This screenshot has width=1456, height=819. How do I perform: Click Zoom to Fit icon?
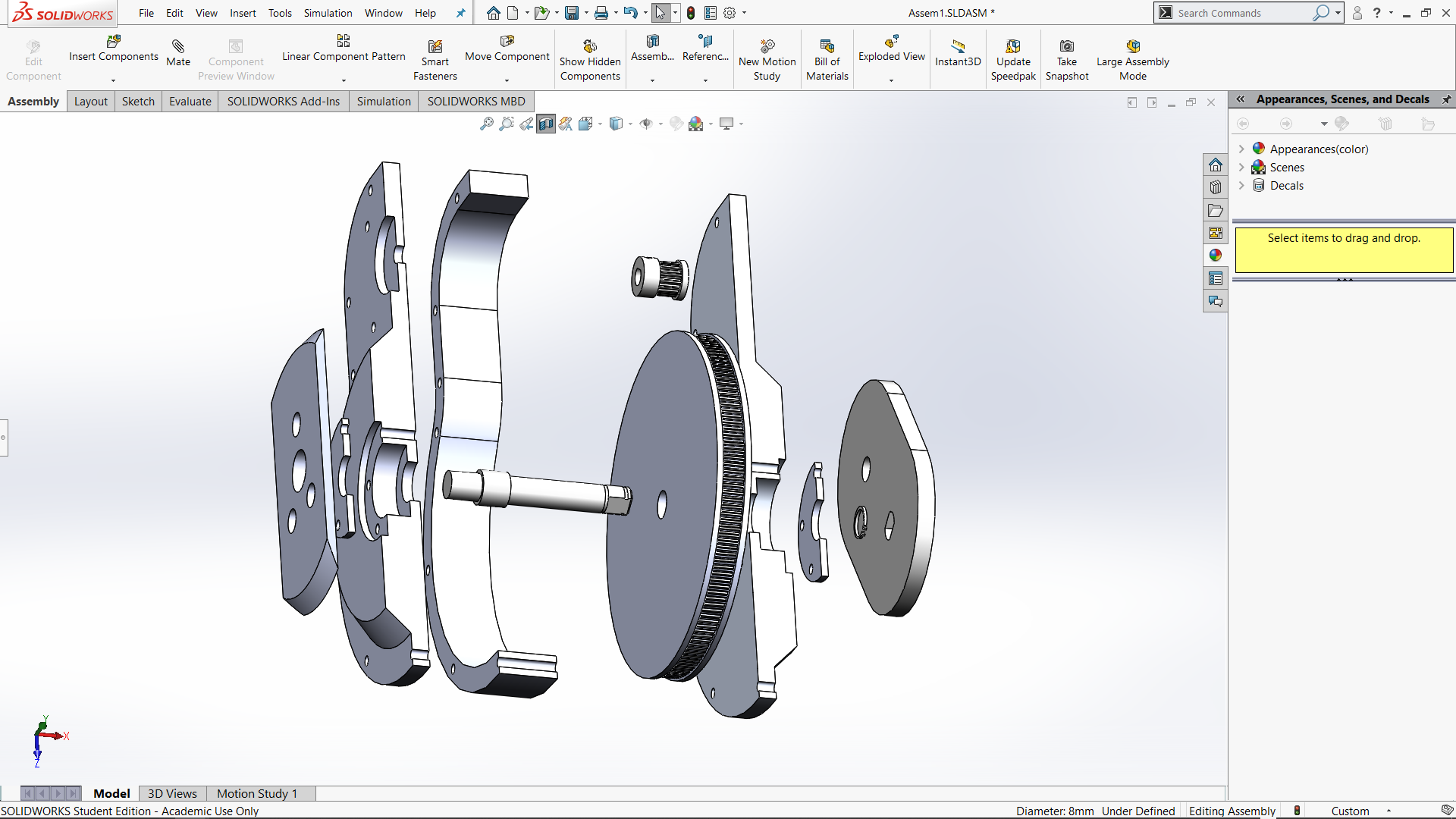coord(487,124)
